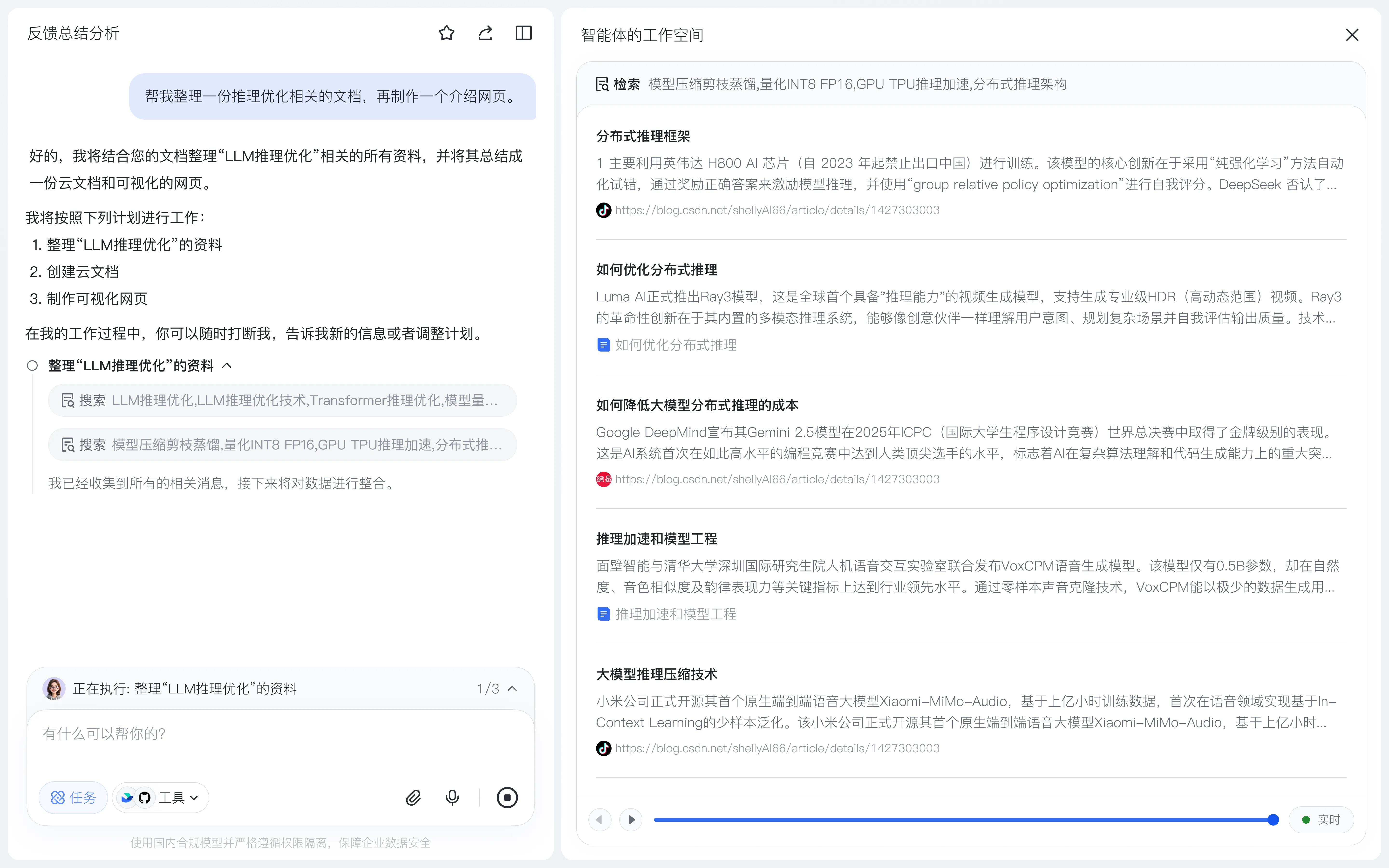The height and width of the screenshot is (868, 1389).
Task: Share the conversation via arrow icon
Action: [x=486, y=33]
